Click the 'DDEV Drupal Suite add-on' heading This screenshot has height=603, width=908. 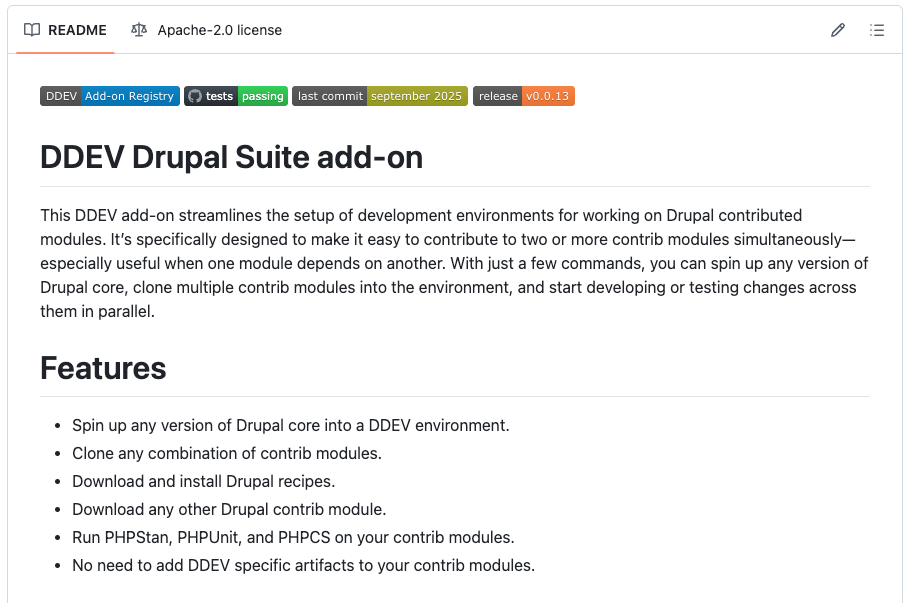(x=230, y=157)
